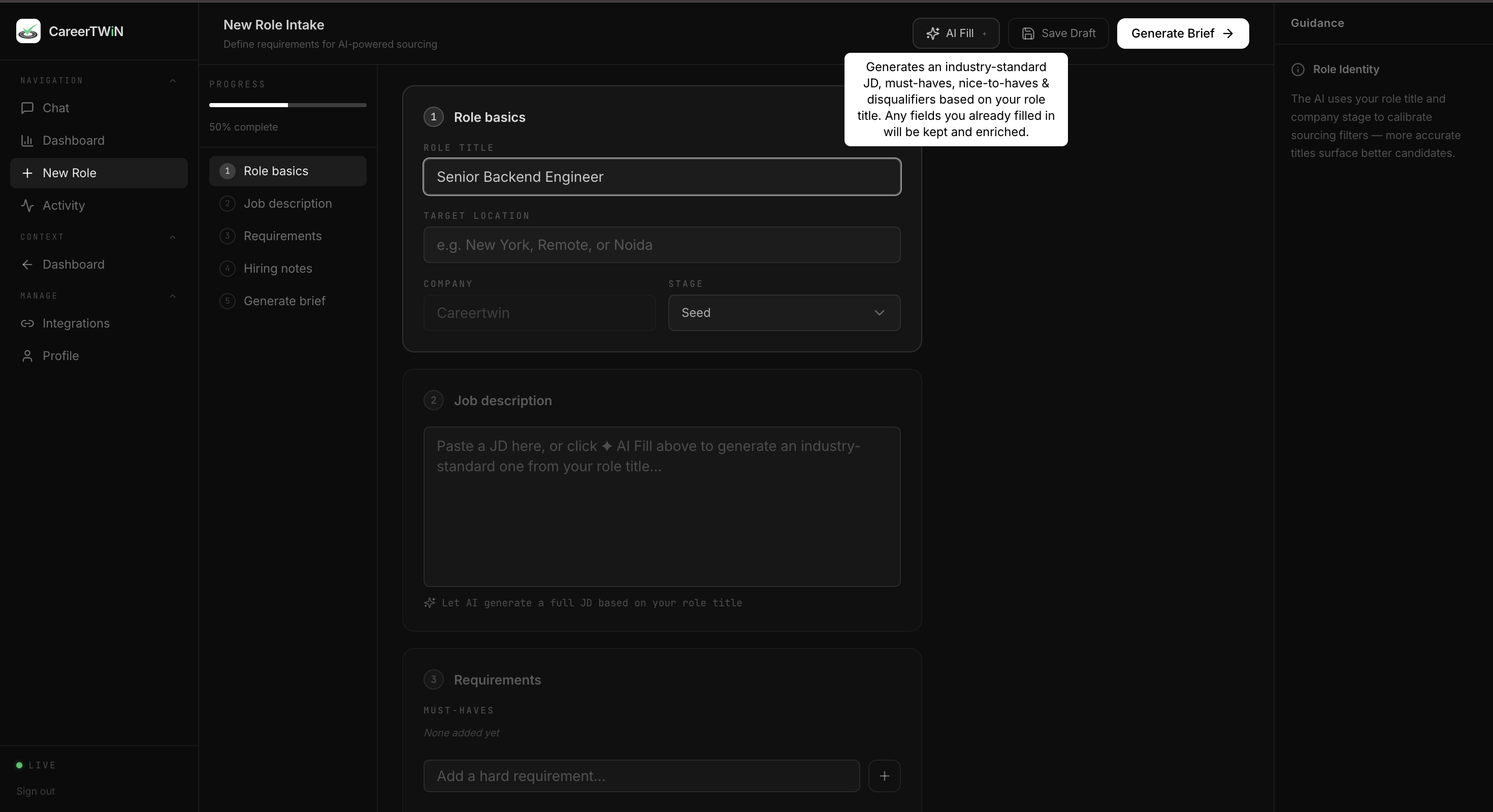The width and height of the screenshot is (1493, 812).
Task: Open Dashboard under Navigation
Action: 99,140
